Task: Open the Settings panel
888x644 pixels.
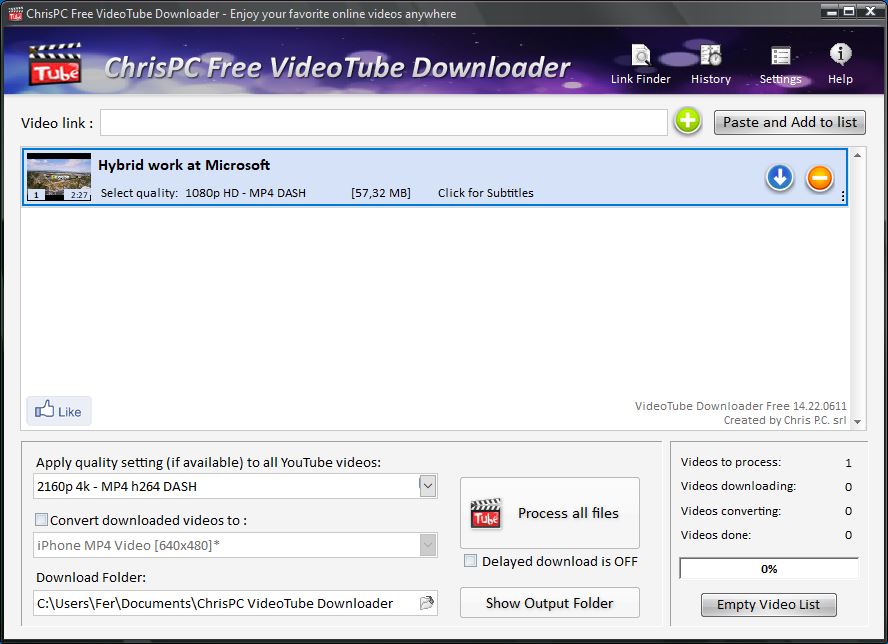Action: [780, 65]
